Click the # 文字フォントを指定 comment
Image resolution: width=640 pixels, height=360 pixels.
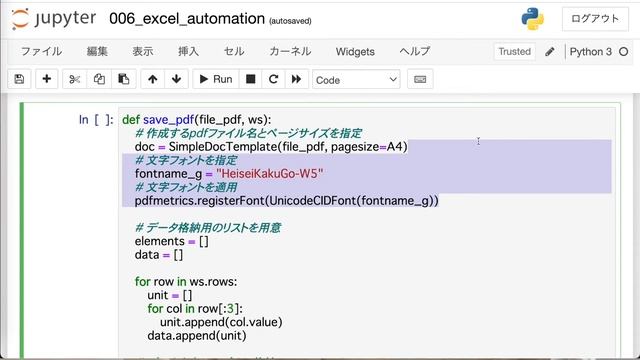pyautogui.click(x=186, y=160)
